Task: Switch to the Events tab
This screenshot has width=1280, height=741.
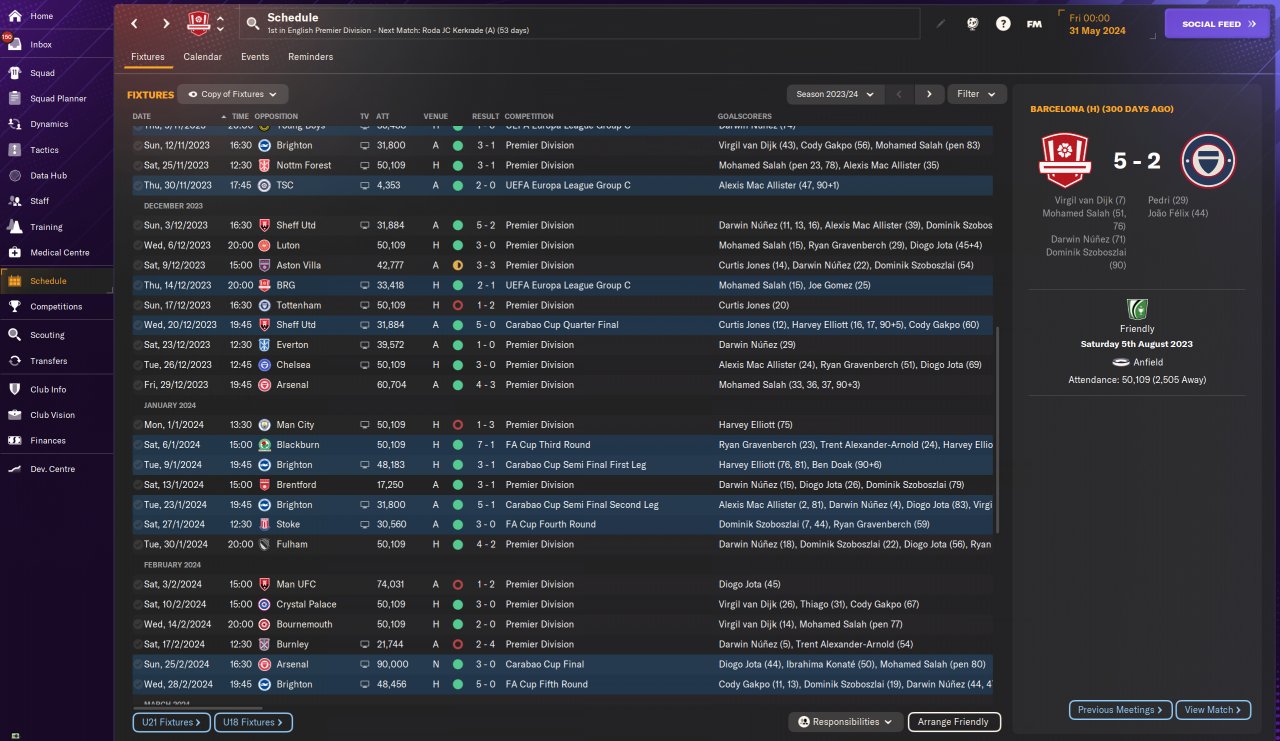Action: pos(255,57)
